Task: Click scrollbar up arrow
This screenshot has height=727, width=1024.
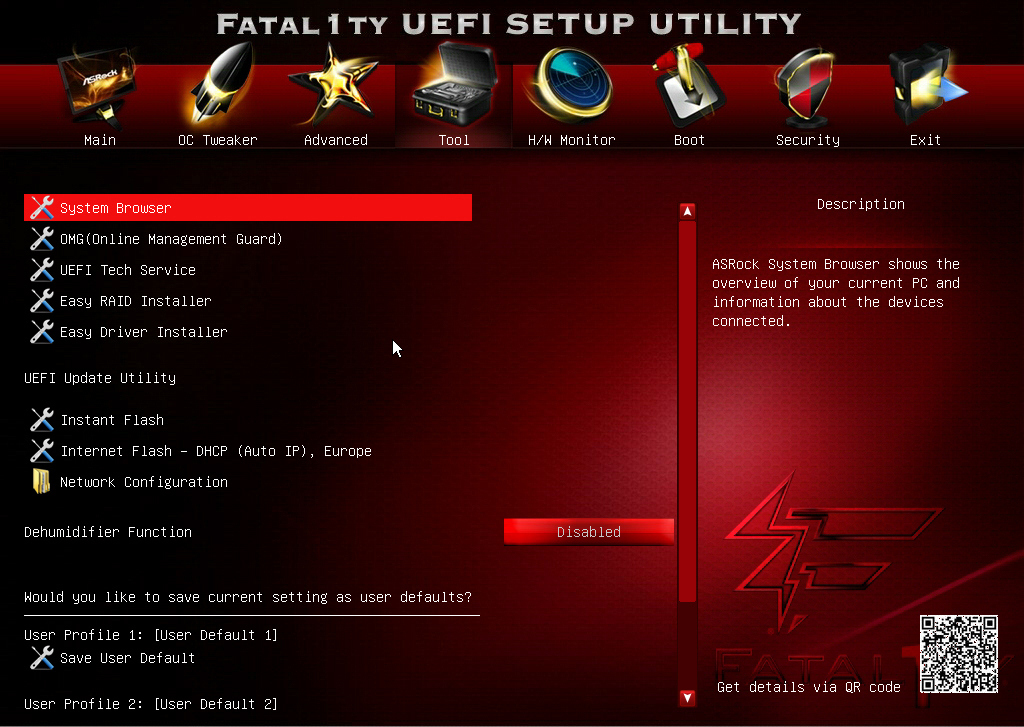Action: pos(687,211)
